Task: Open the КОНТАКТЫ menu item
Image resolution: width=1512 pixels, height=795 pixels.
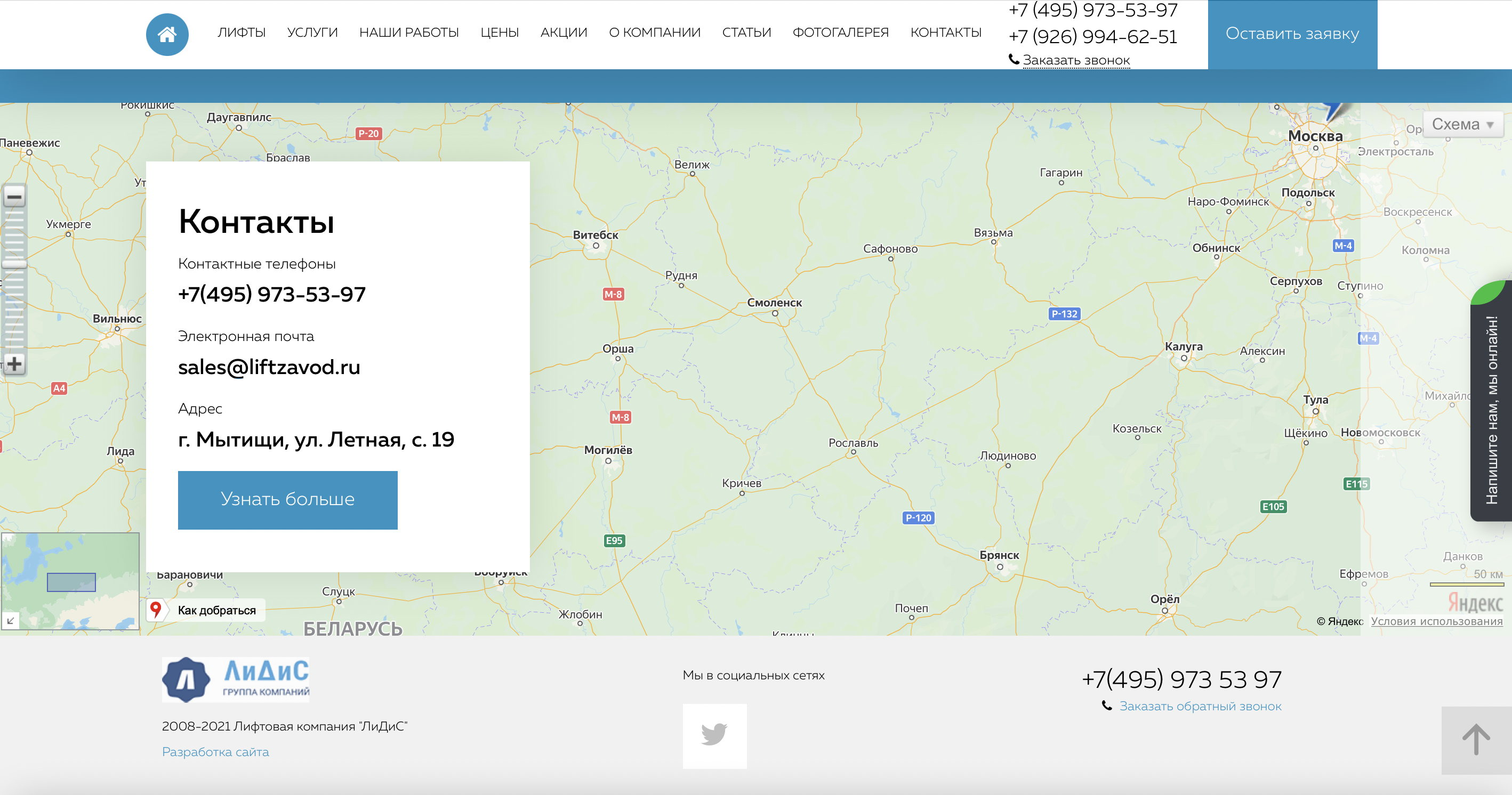Action: [x=946, y=33]
